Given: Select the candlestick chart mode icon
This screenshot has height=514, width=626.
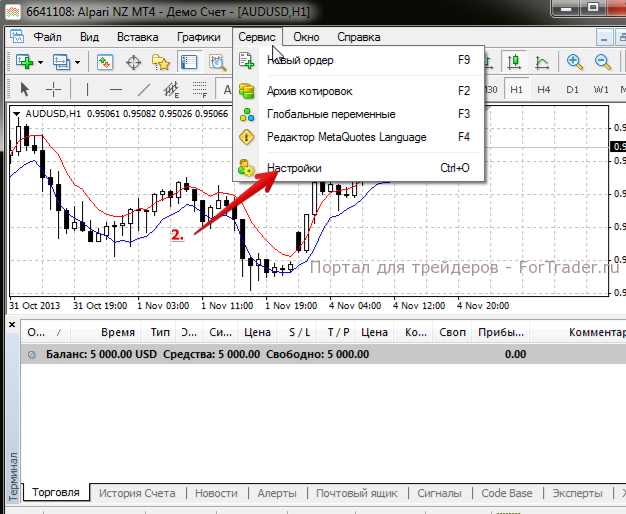Looking at the screenshot, I should tap(514, 62).
